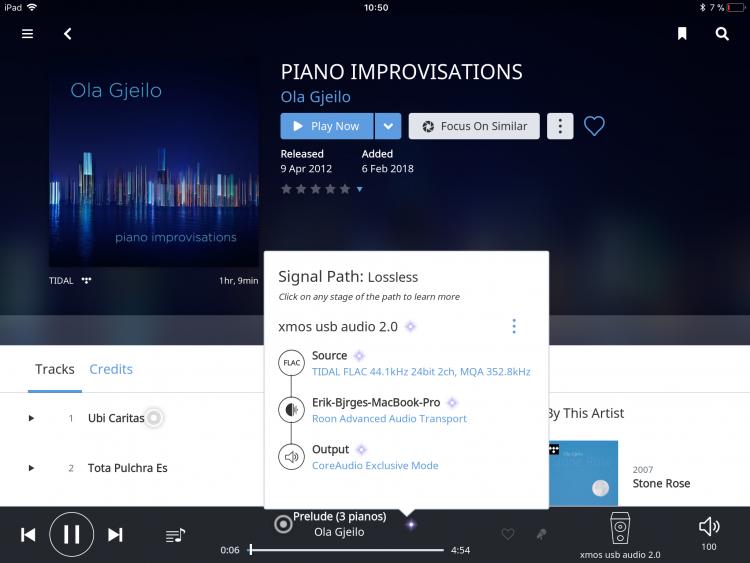Click Focus On Similar button
This screenshot has height=563, width=750.
tap(474, 126)
